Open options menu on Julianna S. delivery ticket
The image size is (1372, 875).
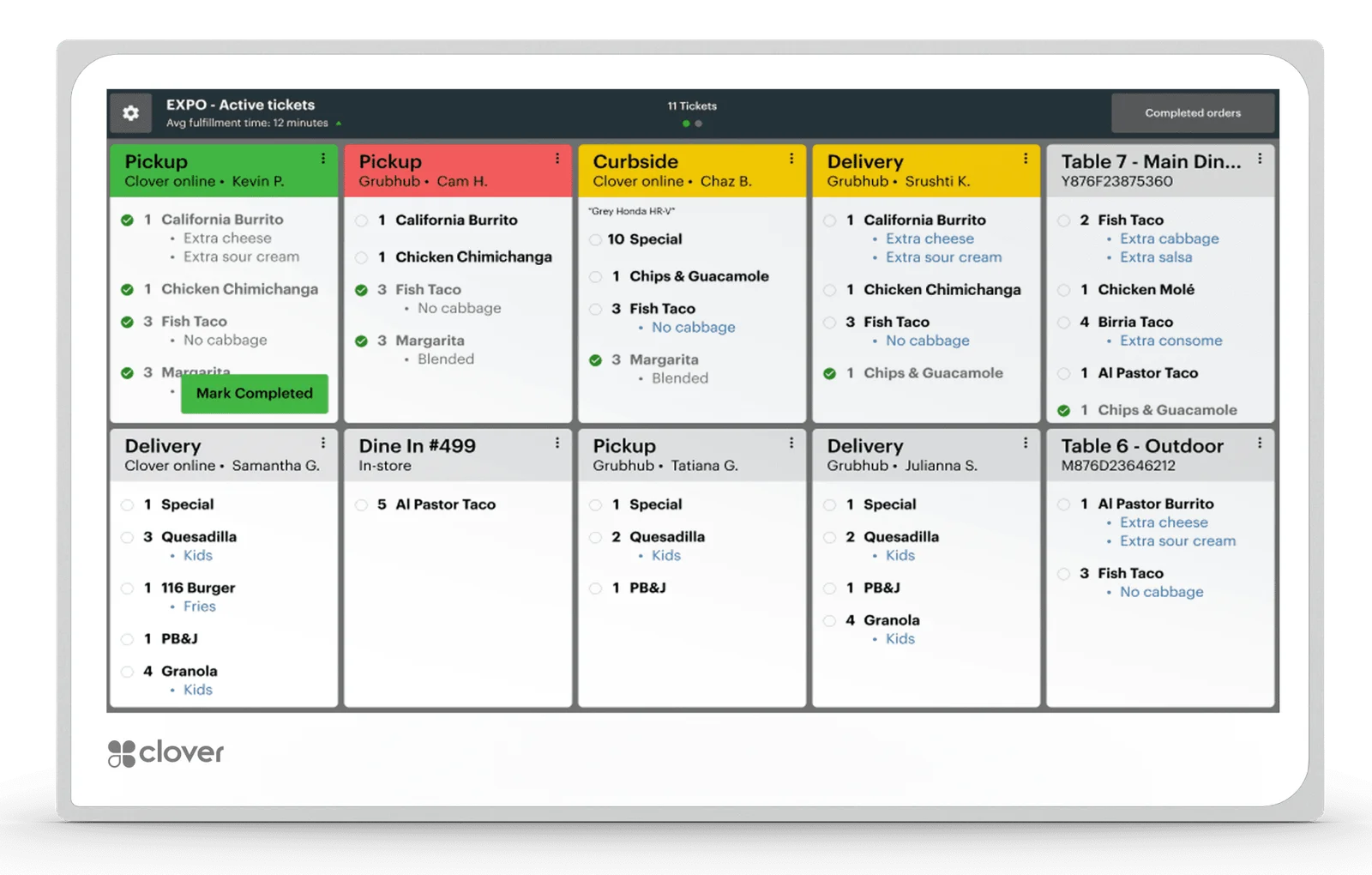click(1026, 444)
